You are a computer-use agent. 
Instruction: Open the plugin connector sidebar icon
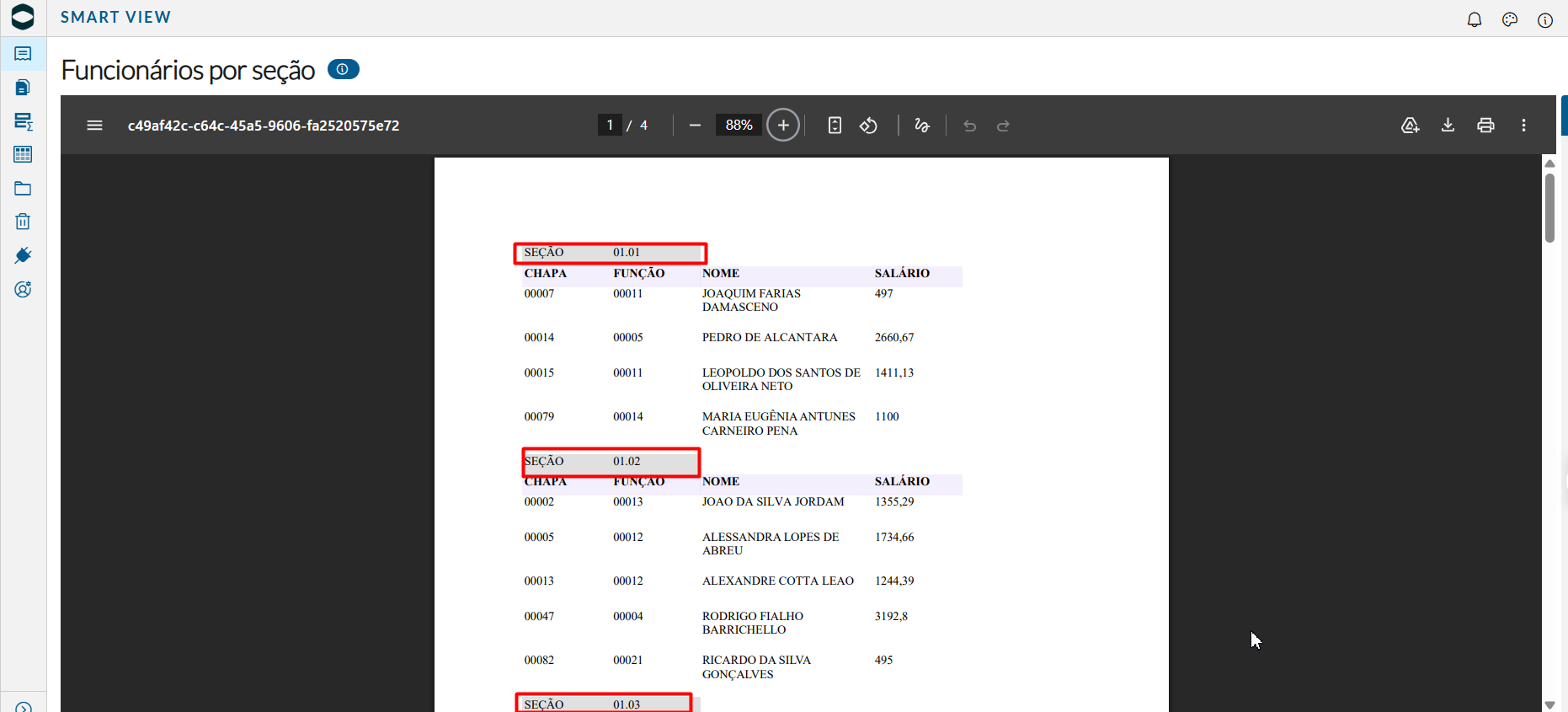pyautogui.click(x=23, y=255)
